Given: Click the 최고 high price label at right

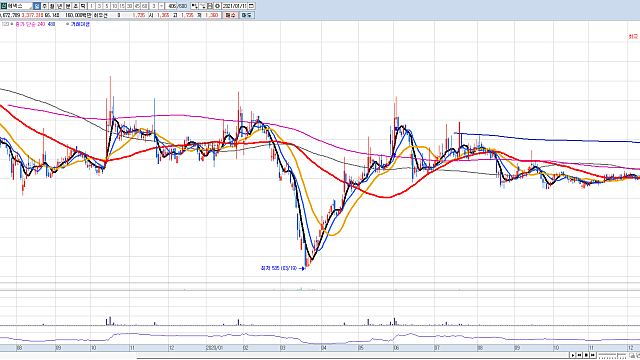Looking at the screenshot, I should (x=633, y=36).
